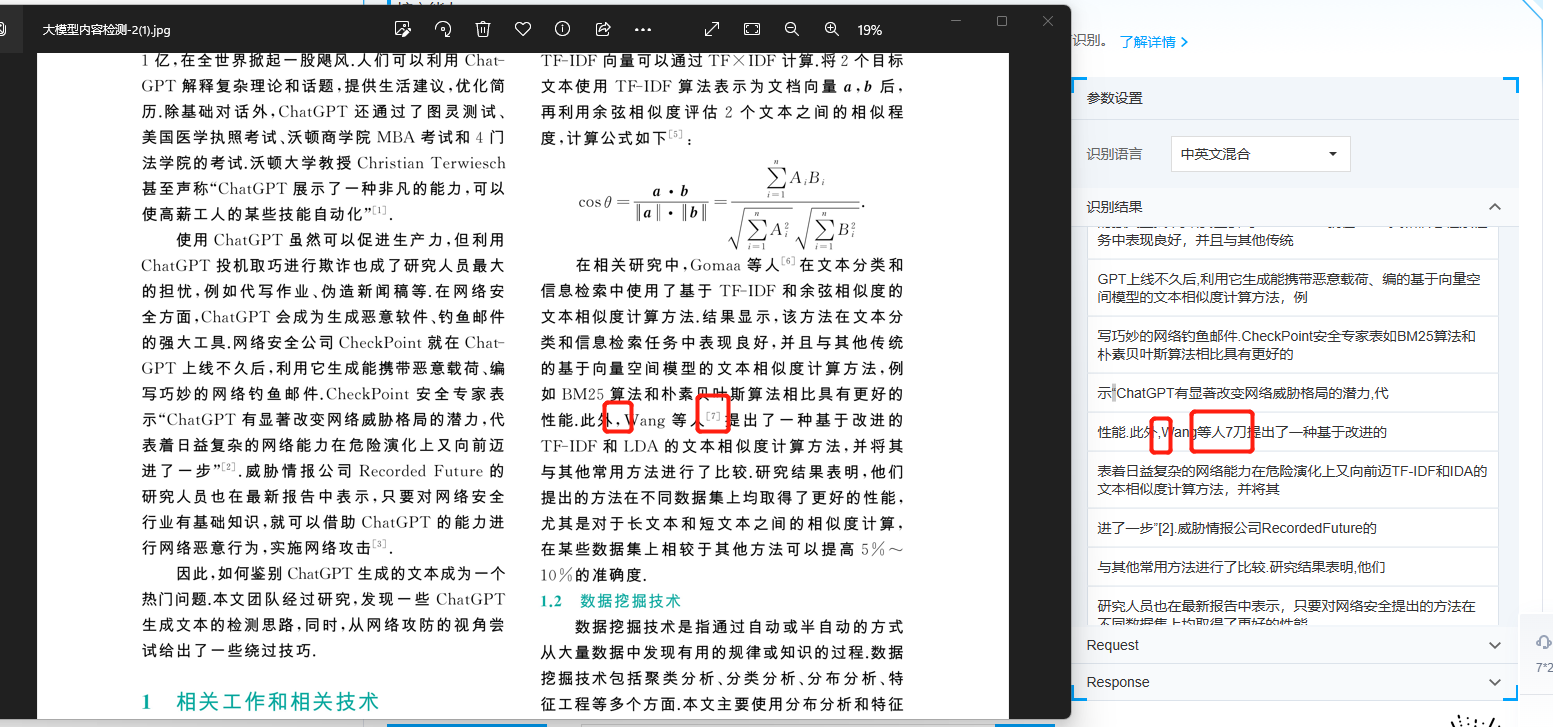The image size is (1553, 727).
Task: Open the three-dot See more menu
Action: coord(643,29)
